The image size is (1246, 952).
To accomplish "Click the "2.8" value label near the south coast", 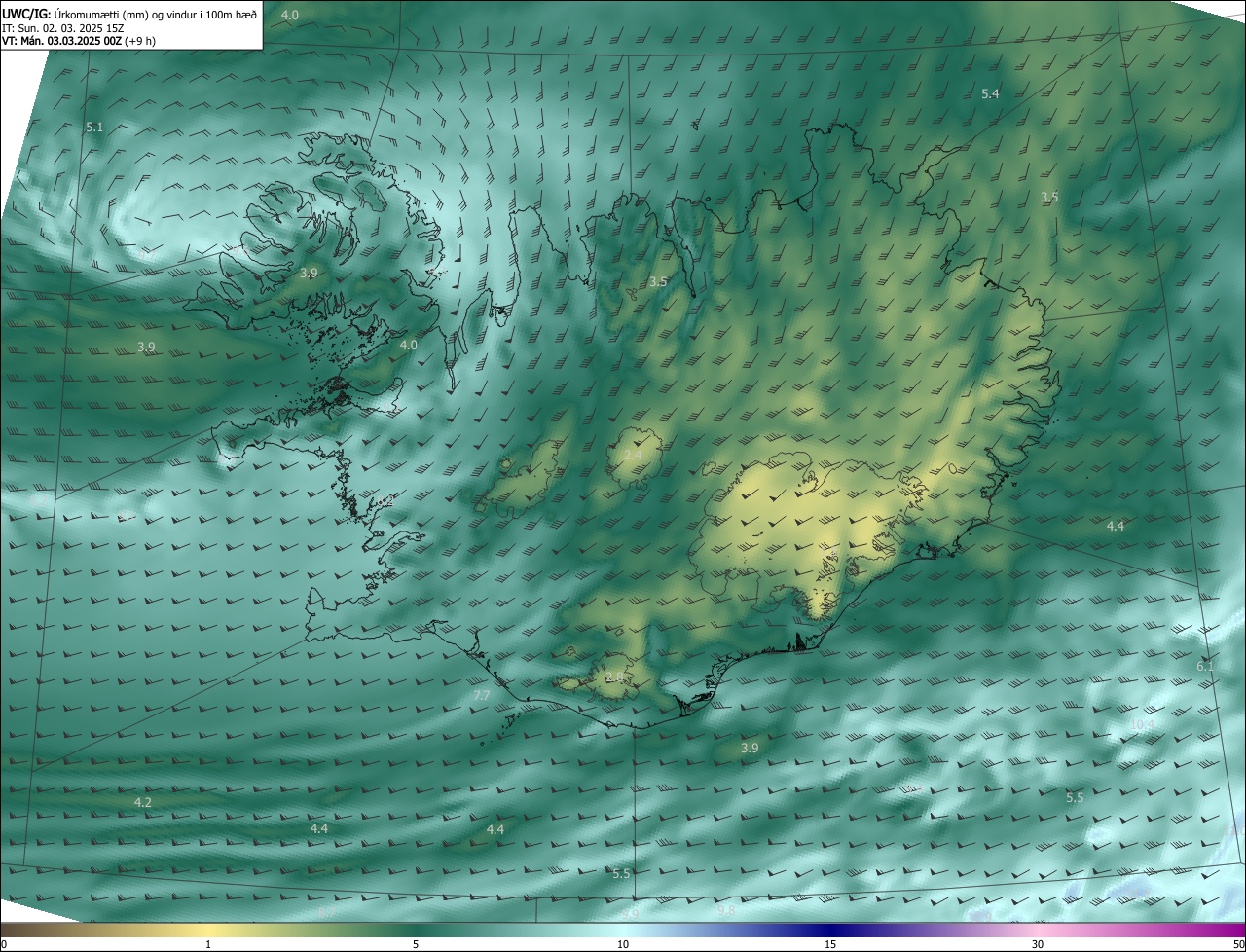I will (x=614, y=677).
